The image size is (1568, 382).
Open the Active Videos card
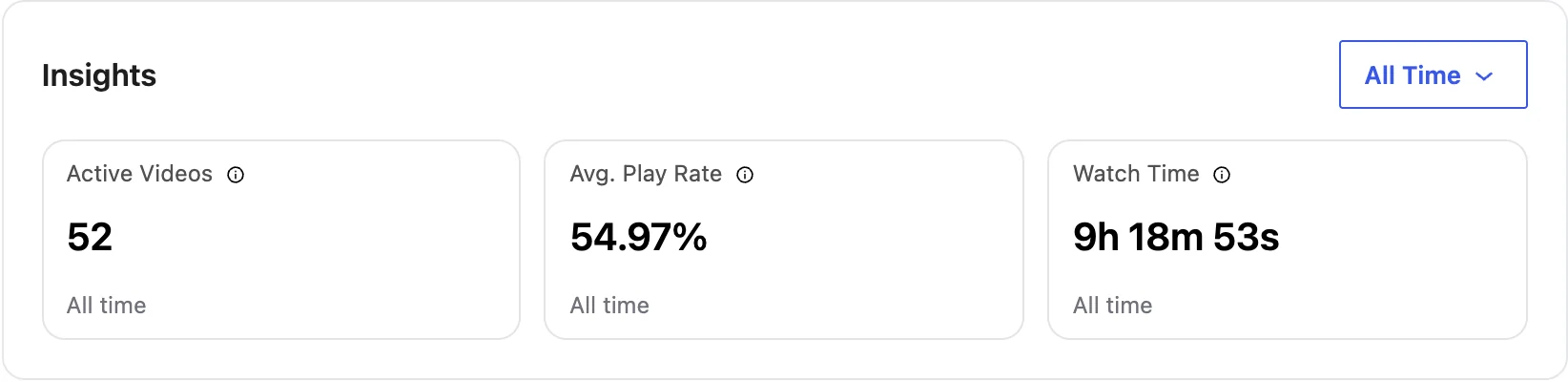point(281,240)
